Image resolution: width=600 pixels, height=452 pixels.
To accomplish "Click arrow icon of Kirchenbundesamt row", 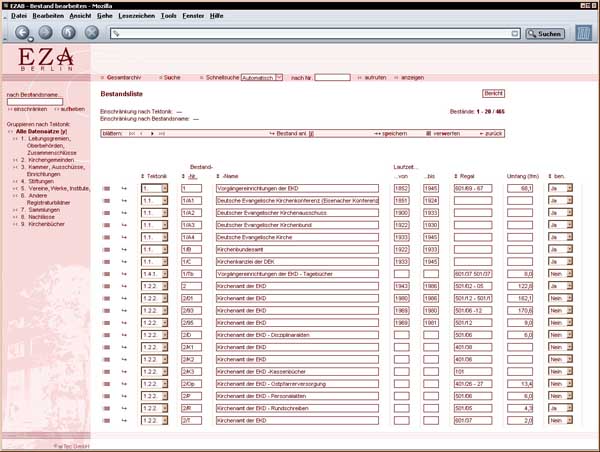I will [124, 250].
